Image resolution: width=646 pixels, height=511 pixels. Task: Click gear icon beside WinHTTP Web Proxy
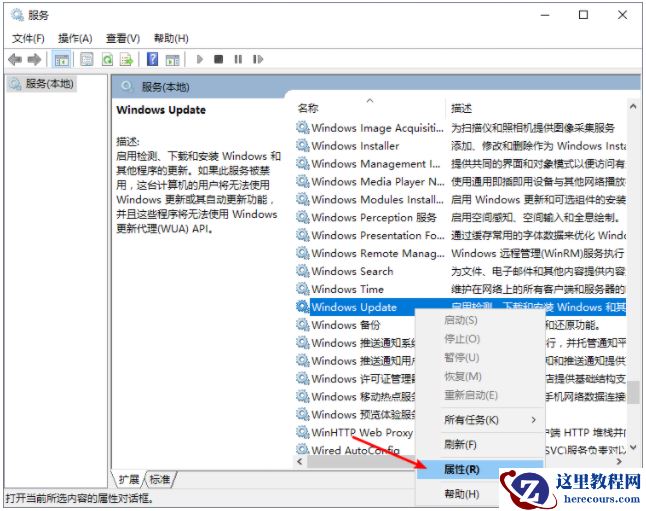(303, 432)
